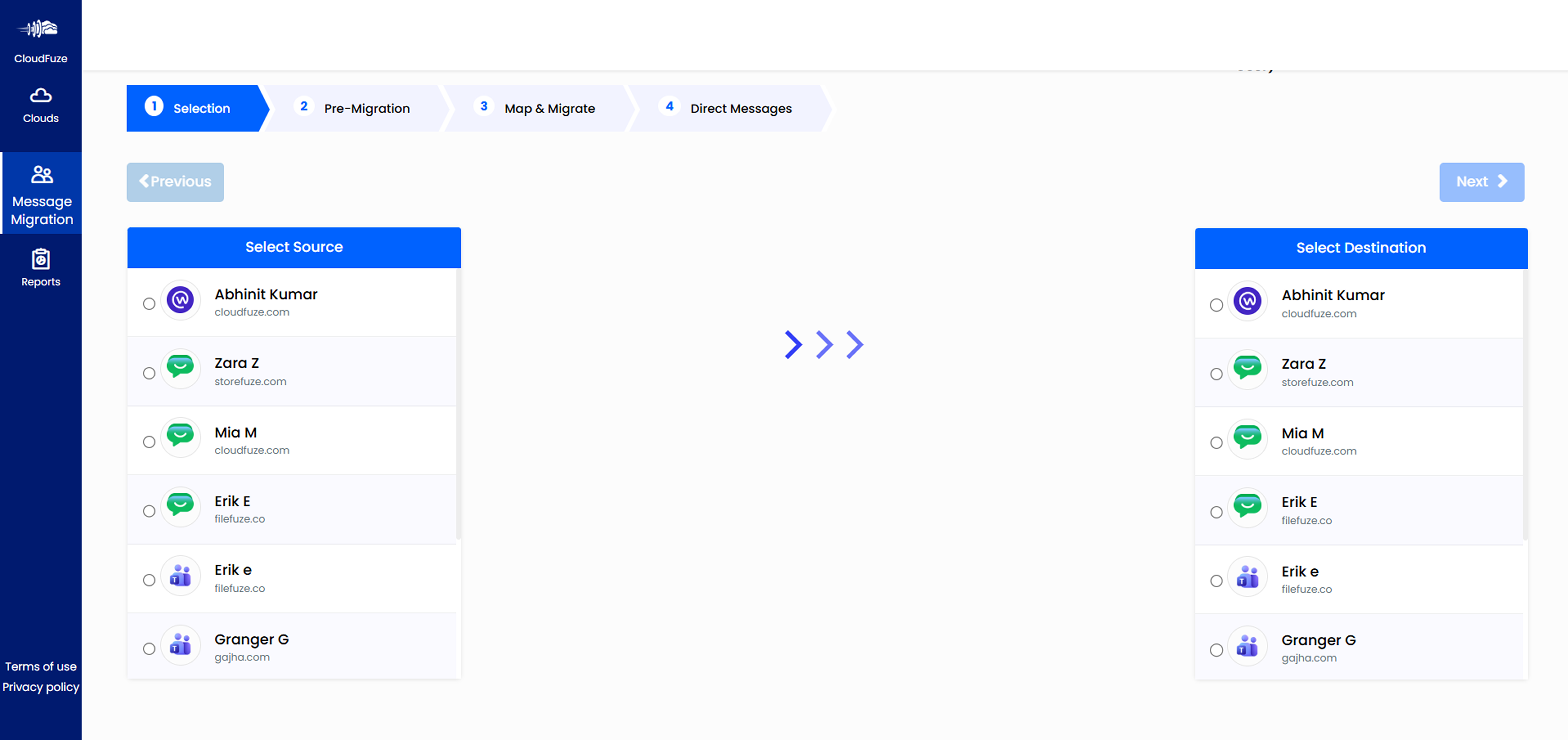Select Abhinit Kumar radio as source
Screen dimensions: 1568x740
(x=149, y=303)
